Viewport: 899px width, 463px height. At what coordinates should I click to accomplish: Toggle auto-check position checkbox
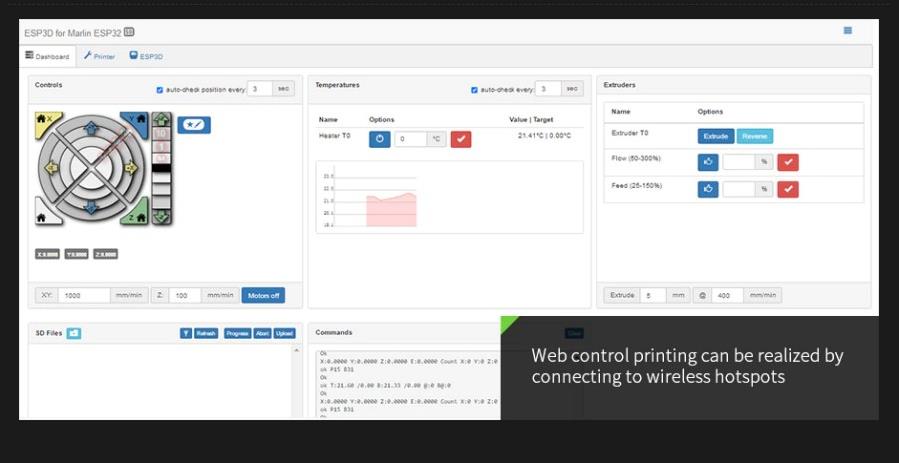pos(160,90)
